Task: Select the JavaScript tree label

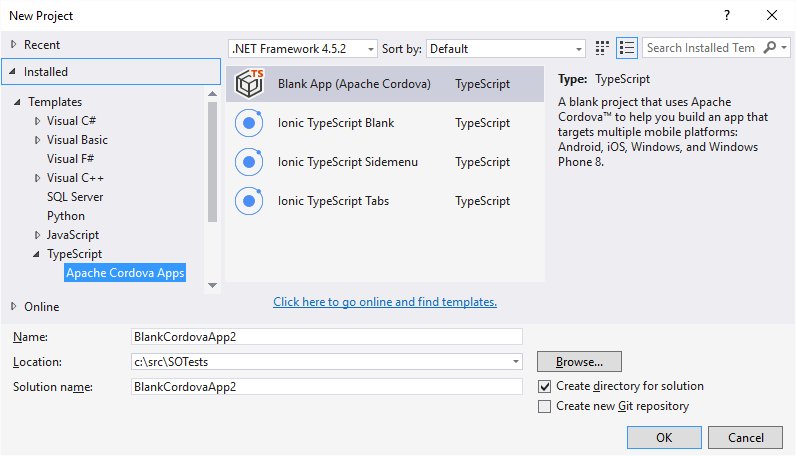Action: pyautogui.click(x=73, y=235)
